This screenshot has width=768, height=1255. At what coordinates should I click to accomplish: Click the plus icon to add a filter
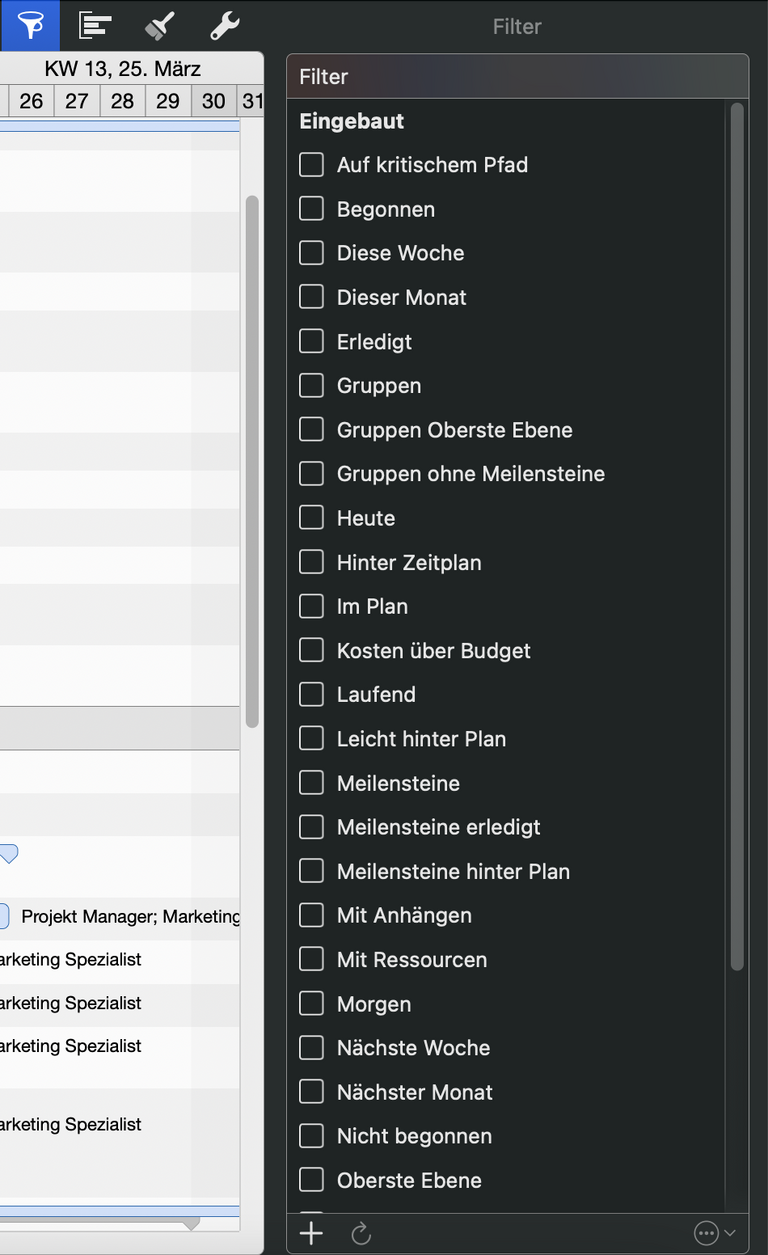(311, 1233)
